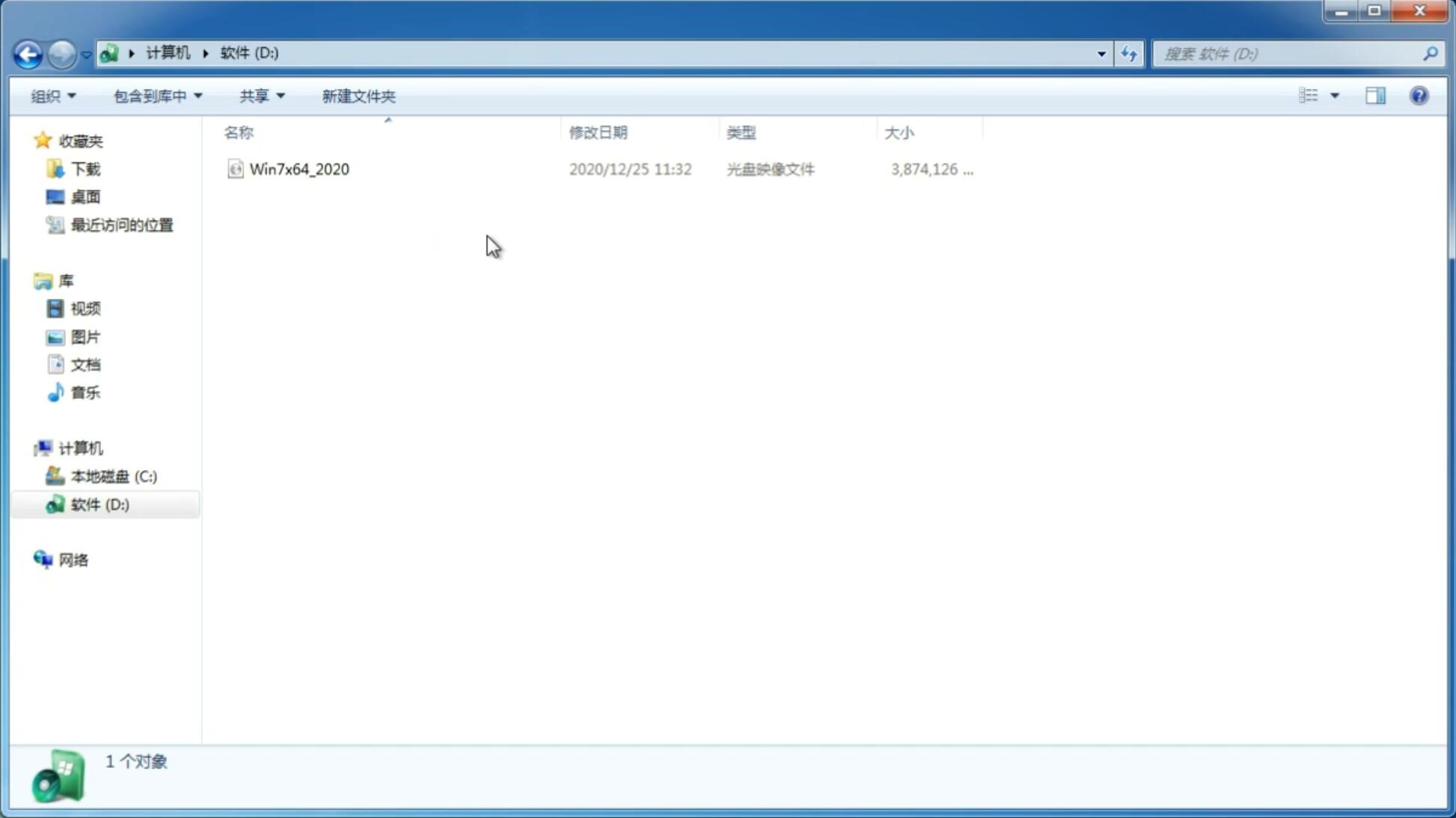Open 收藏夹 in sidebar
Screen dimensions: 1456x818
coord(80,140)
